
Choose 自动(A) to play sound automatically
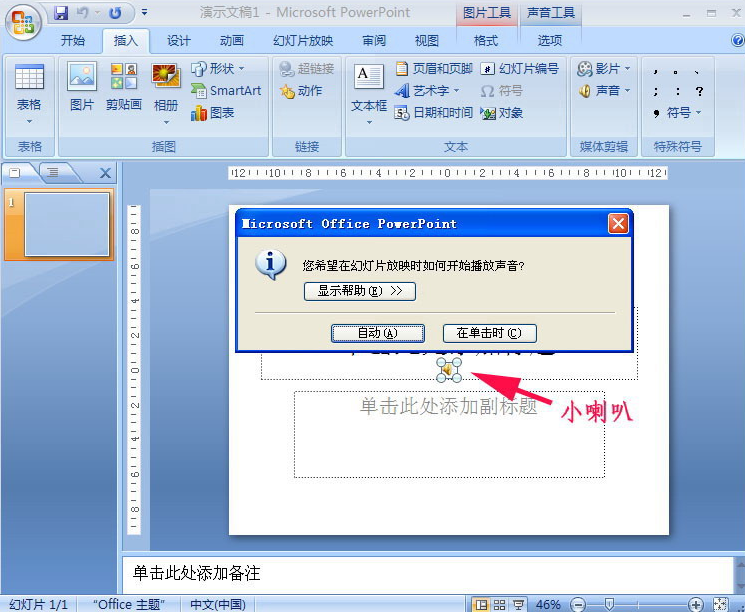[378, 333]
